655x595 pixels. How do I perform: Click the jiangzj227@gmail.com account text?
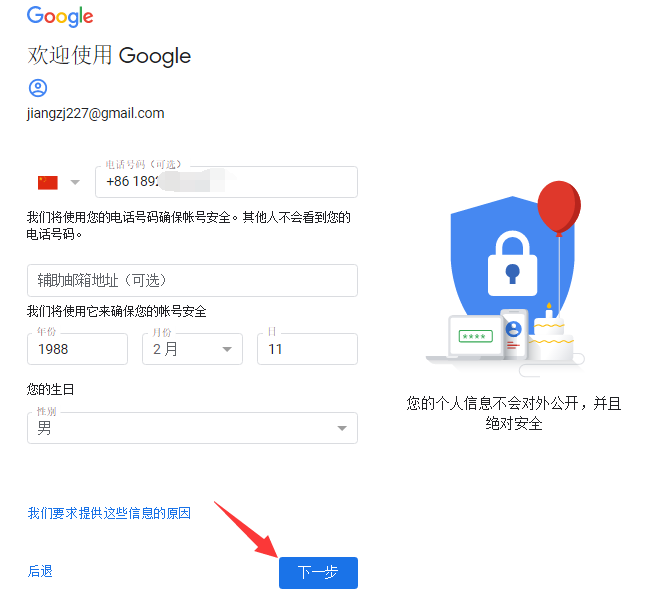96,113
